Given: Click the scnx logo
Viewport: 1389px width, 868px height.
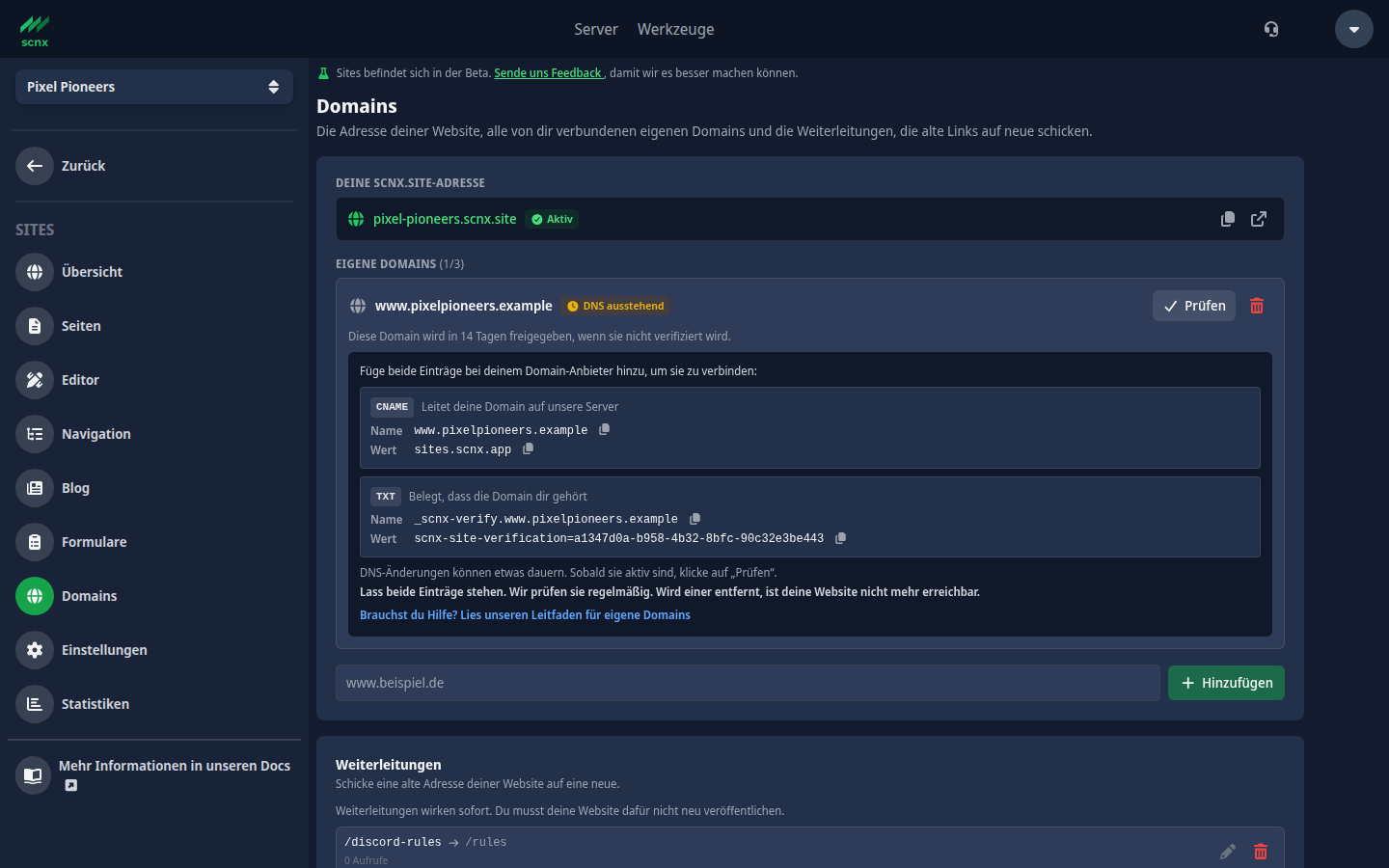Looking at the screenshot, I should [x=35, y=31].
